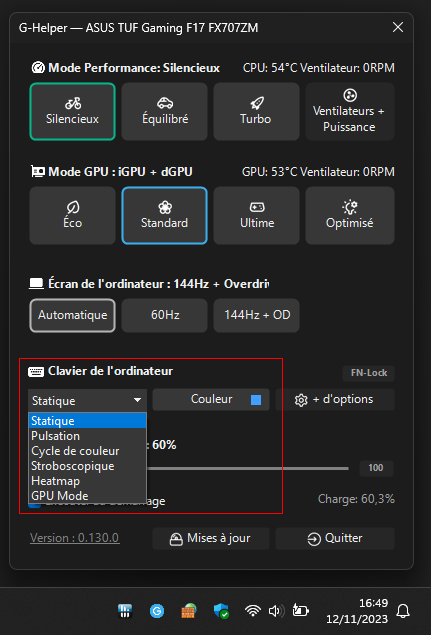This screenshot has height=635, width=431.
Task: Pick Stroboscopique in the list
Action: (x=87, y=466)
